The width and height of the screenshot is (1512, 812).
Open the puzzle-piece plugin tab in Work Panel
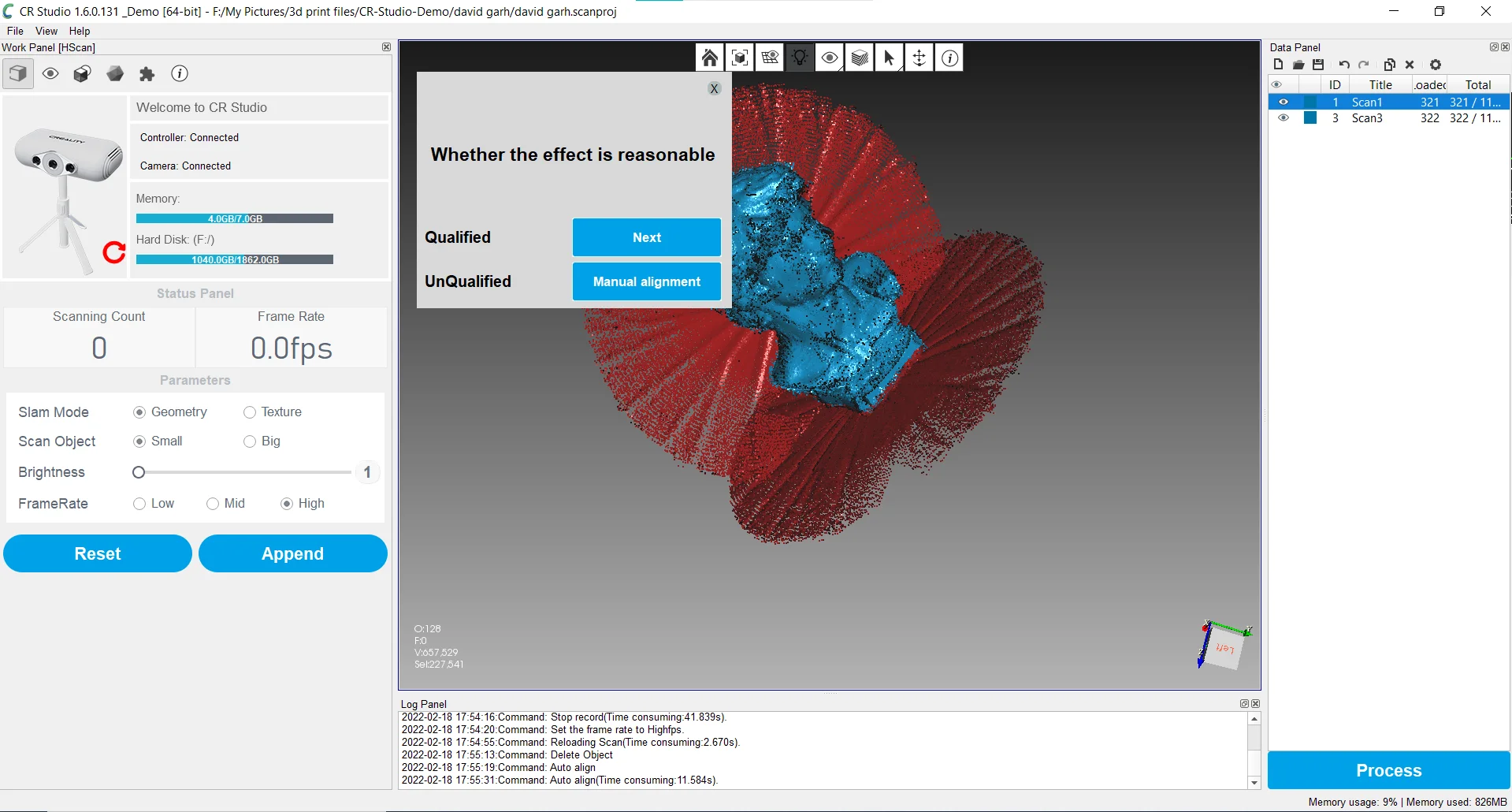[x=147, y=74]
